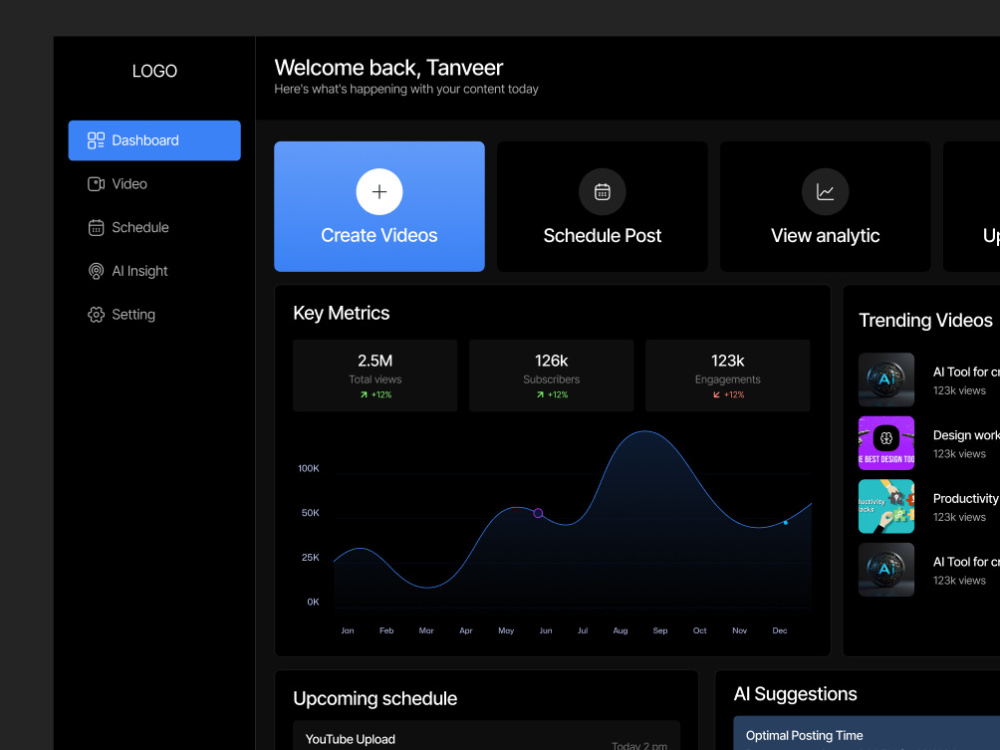Click the Upcoming schedule heading
The width and height of the screenshot is (1000, 750).
(x=375, y=698)
